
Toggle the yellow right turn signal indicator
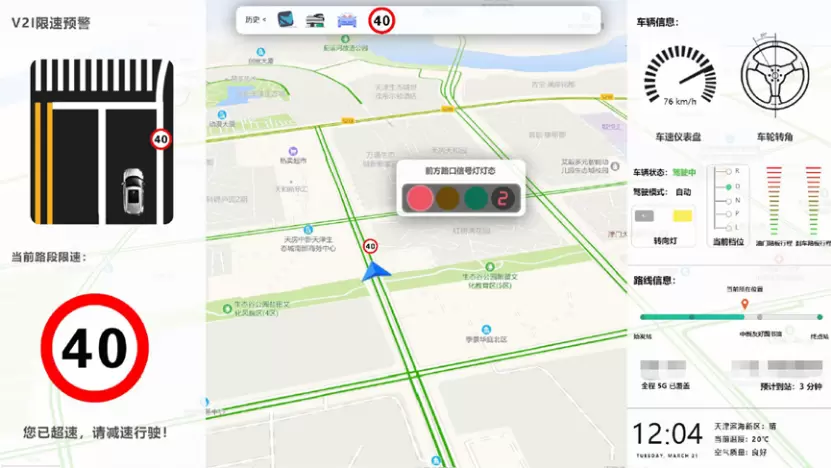pyautogui.click(x=682, y=216)
